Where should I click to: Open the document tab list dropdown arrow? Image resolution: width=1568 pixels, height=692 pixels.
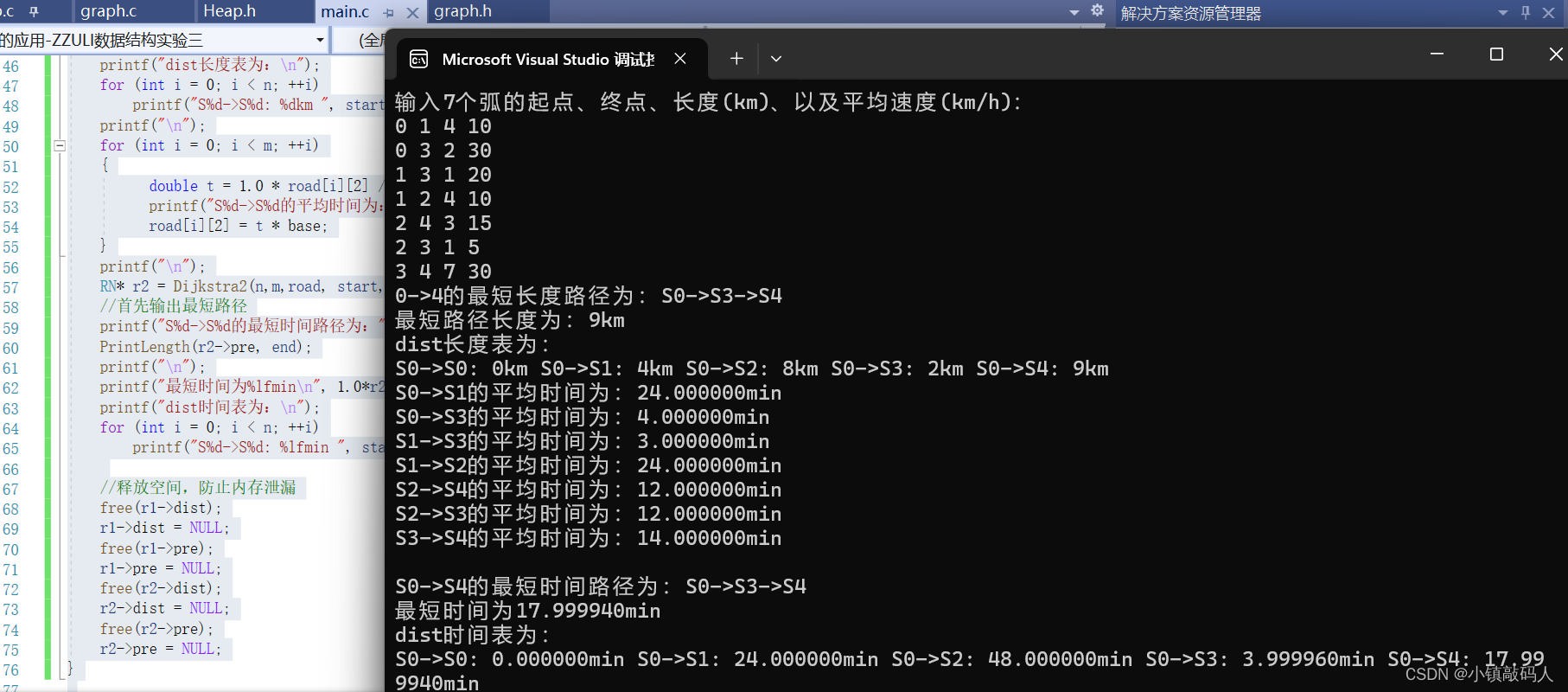pos(1074,12)
